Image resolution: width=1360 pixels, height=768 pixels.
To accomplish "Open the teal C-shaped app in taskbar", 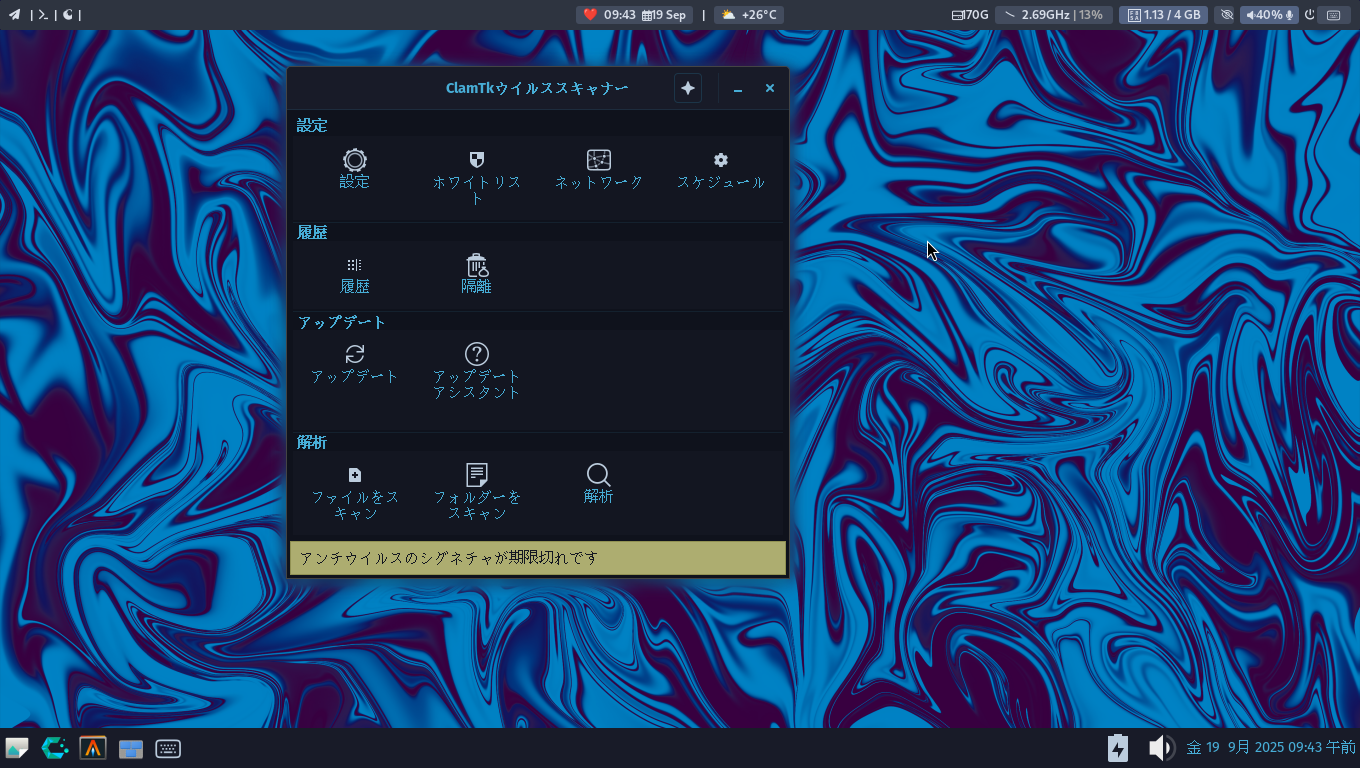I will pyautogui.click(x=55, y=748).
